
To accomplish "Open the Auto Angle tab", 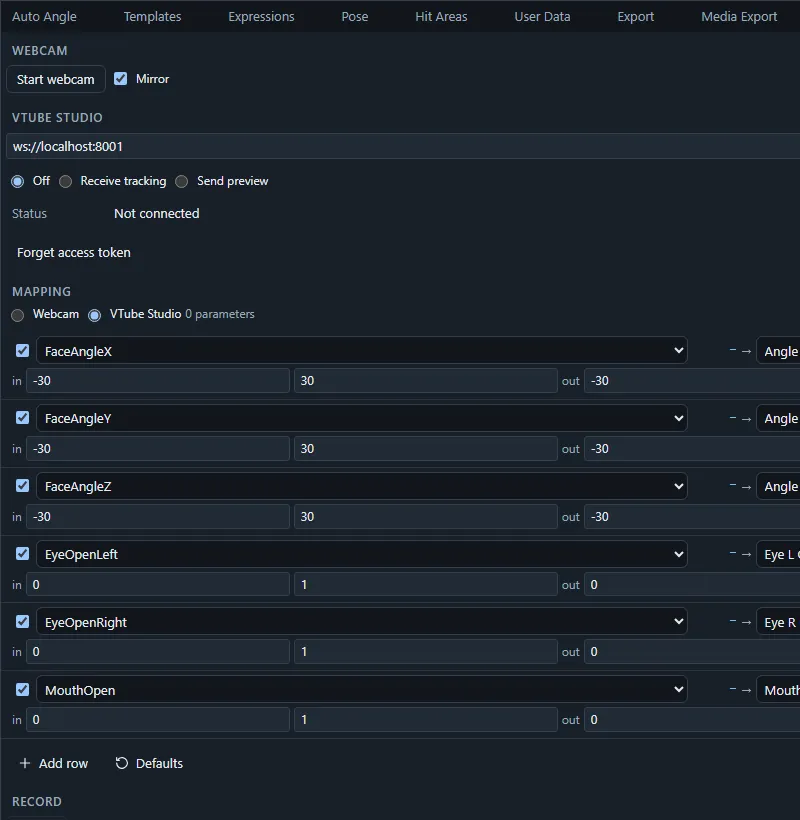I will (44, 16).
